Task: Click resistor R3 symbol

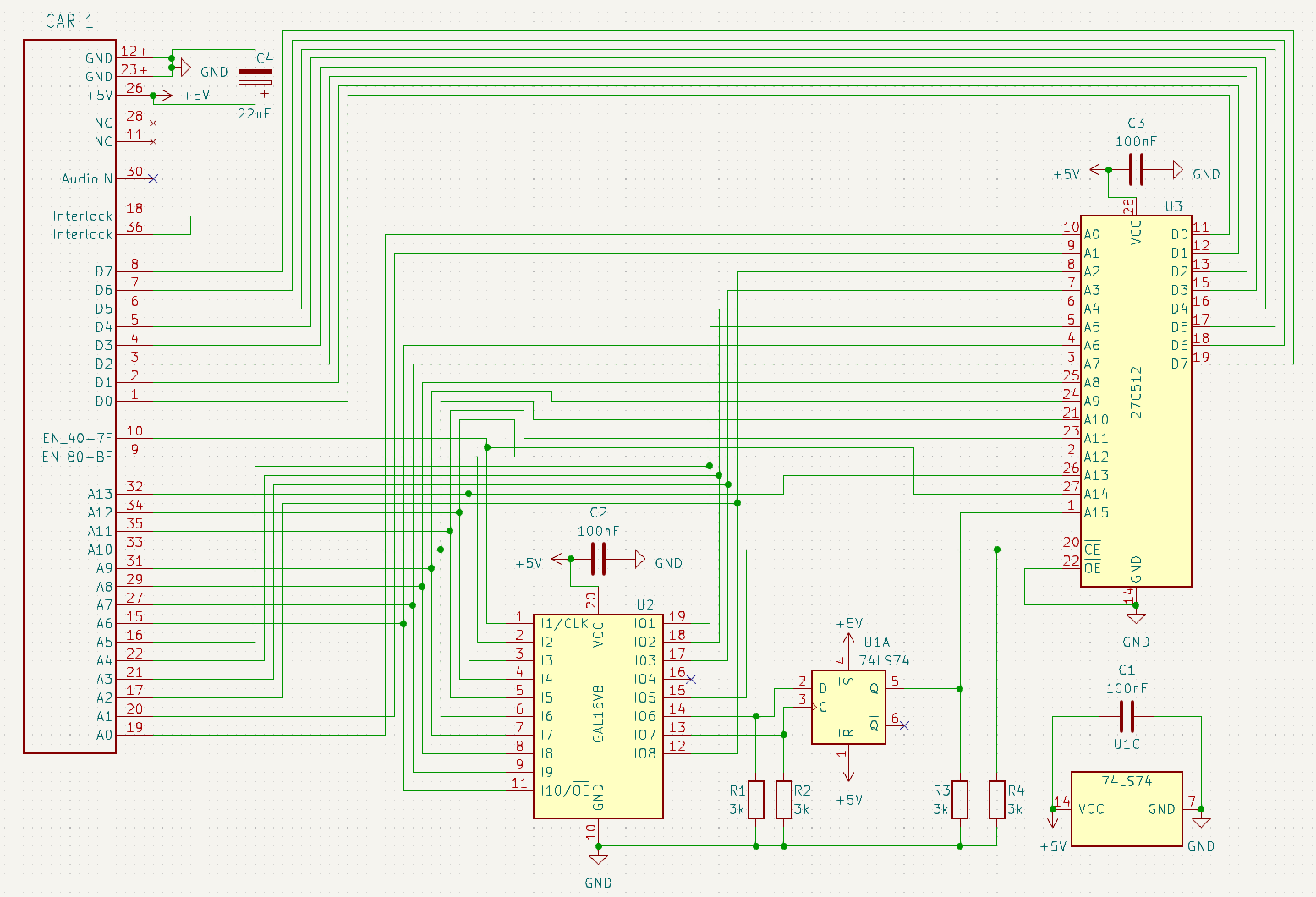Action: [x=960, y=800]
